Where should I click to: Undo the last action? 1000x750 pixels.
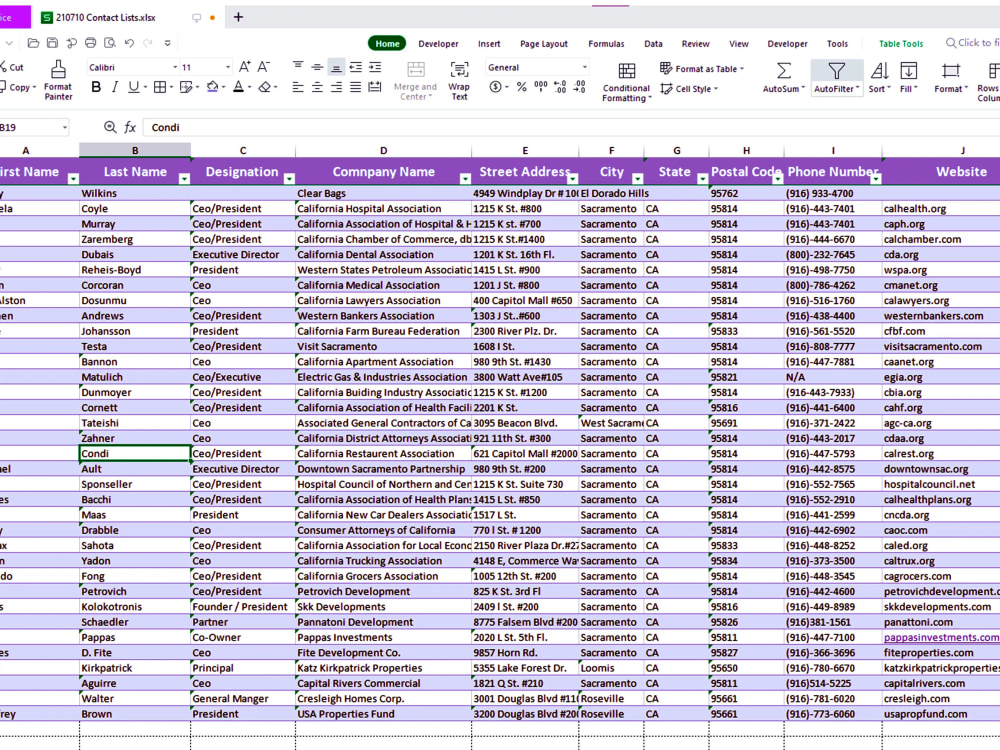(129, 43)
